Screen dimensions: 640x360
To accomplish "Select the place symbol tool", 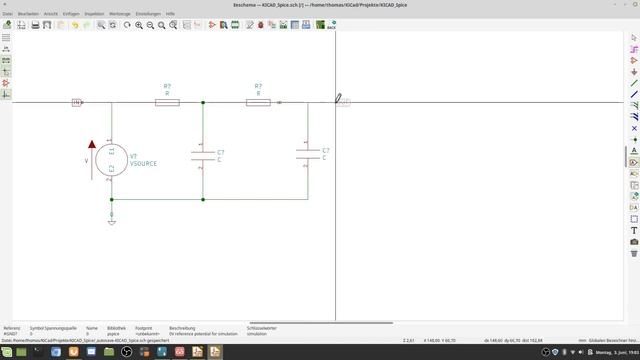I will tap(634, 60).
